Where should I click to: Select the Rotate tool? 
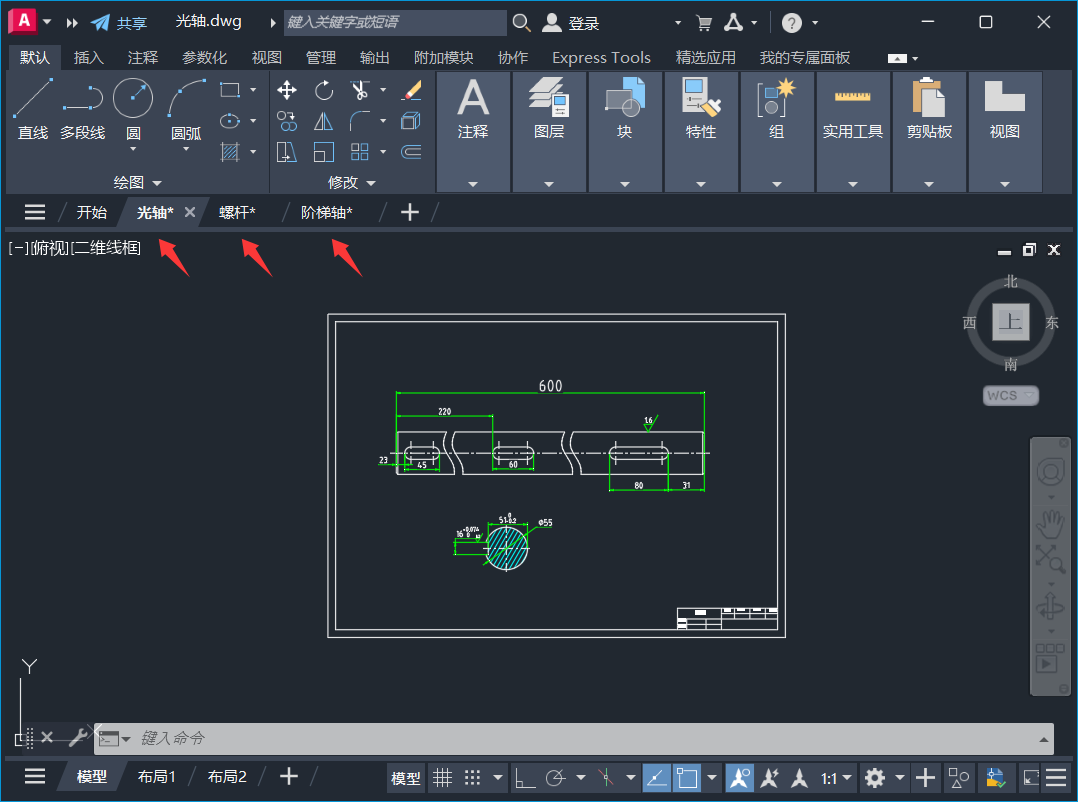point(323,90)
